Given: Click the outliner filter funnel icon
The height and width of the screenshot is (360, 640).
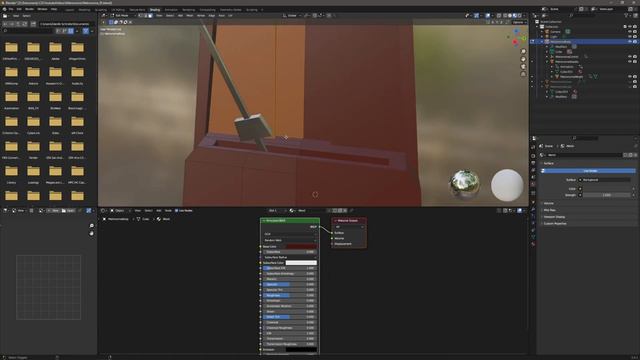Looking at the screenshot, I should (627, 16).
